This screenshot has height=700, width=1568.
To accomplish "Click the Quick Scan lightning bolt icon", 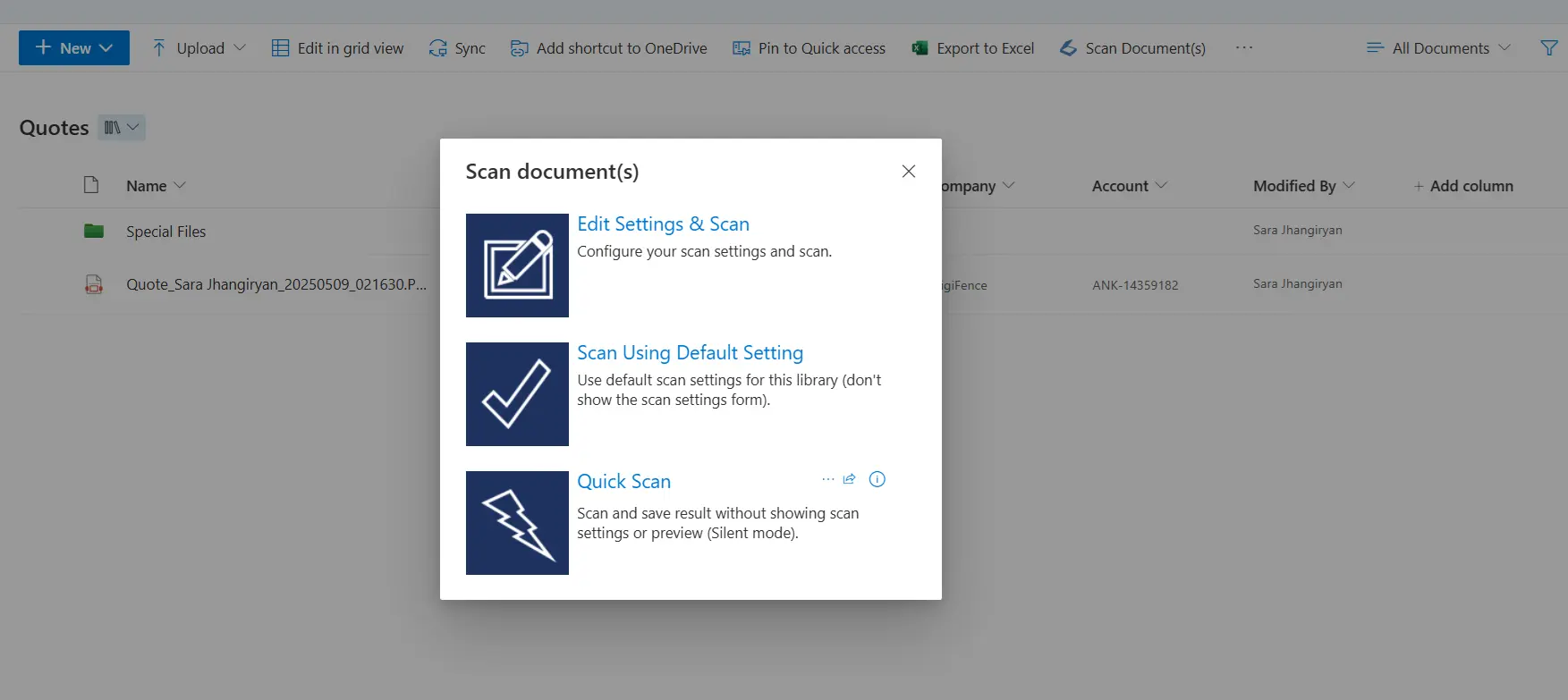I will [x=517, y=523].
